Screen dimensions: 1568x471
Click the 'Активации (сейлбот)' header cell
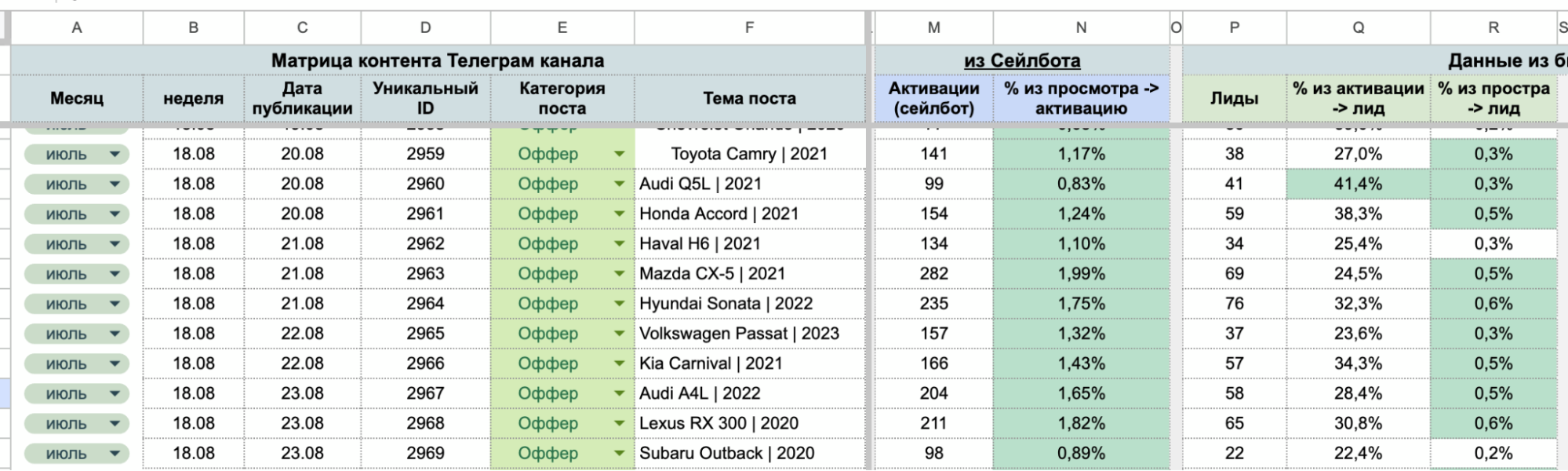tap(933, 98)
